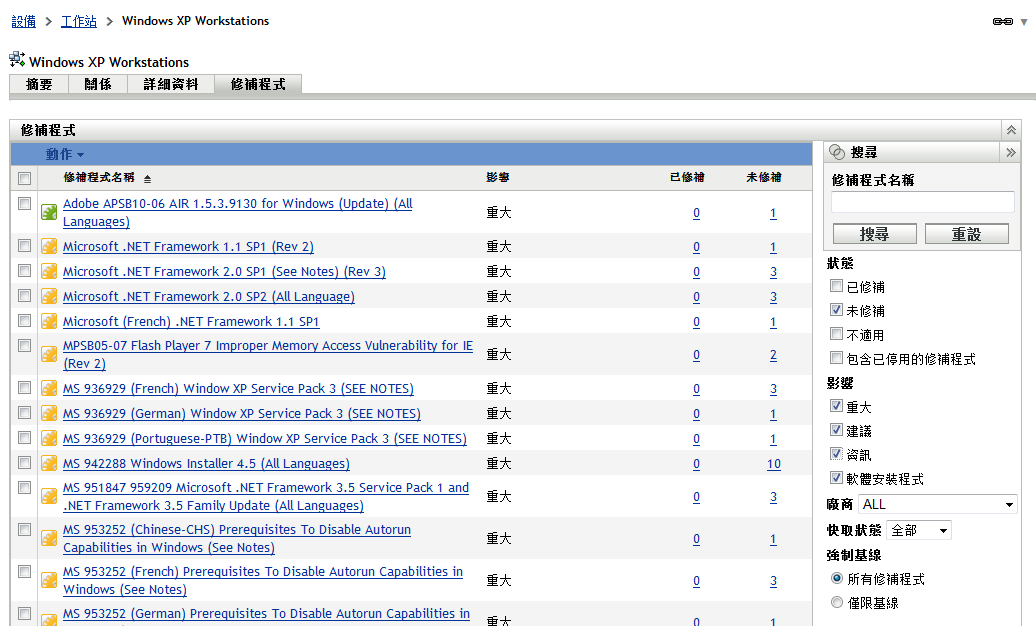Enable the 不適用 status checkbox
The height and width of the screenshot is (626, 1036).
(x=836, y=334)
